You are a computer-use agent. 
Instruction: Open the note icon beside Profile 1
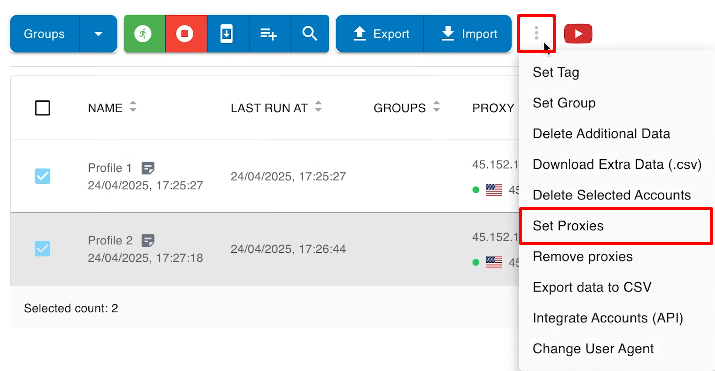148,168
